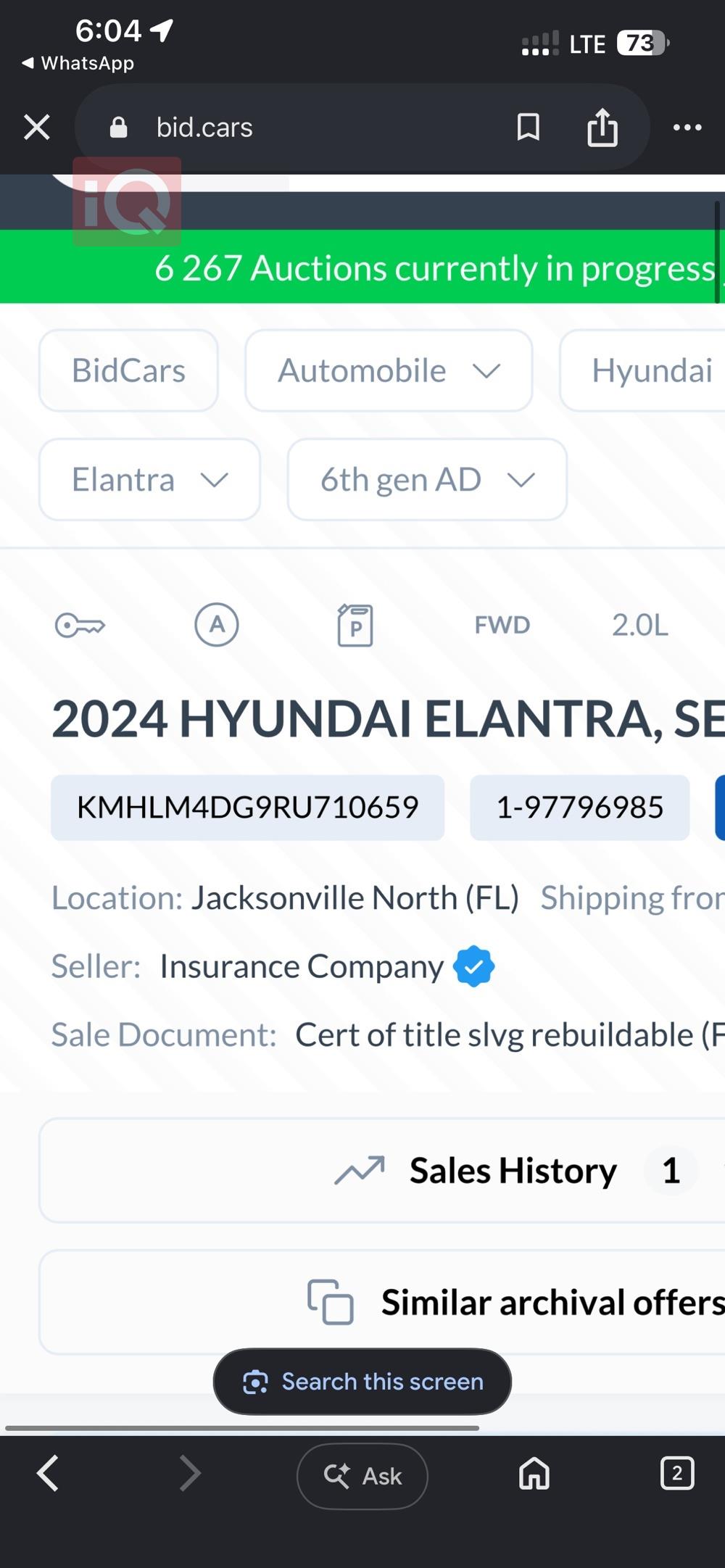The height and width of the screenshot is (1568, 725).
Task: Open the browser home icon
Action: (x=534, y=1474)
